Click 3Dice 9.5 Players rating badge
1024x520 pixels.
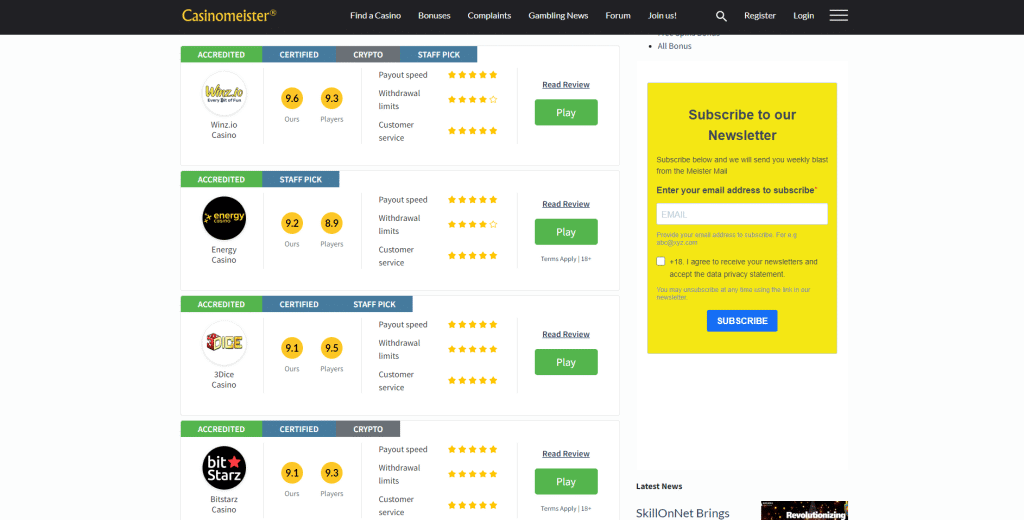pyautogui.click(x=332, y=348)
